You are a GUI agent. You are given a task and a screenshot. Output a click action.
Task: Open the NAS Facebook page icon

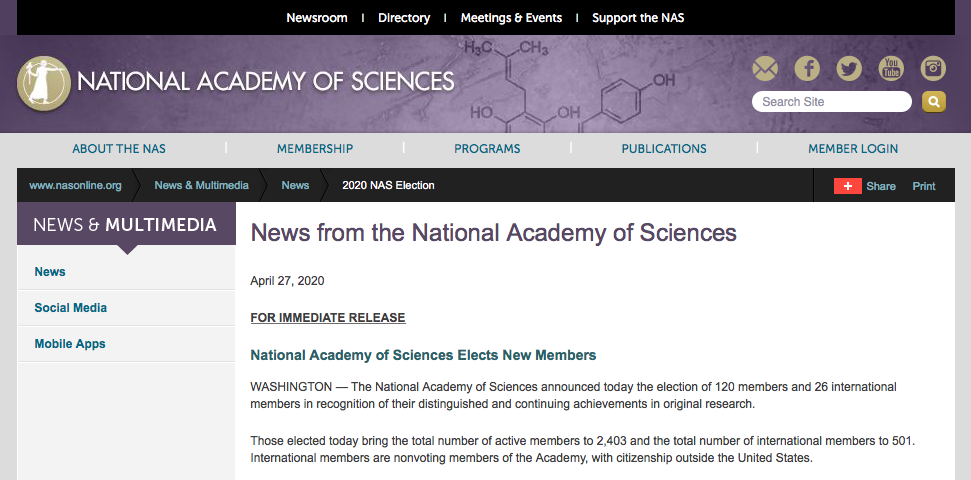(807, 68)
